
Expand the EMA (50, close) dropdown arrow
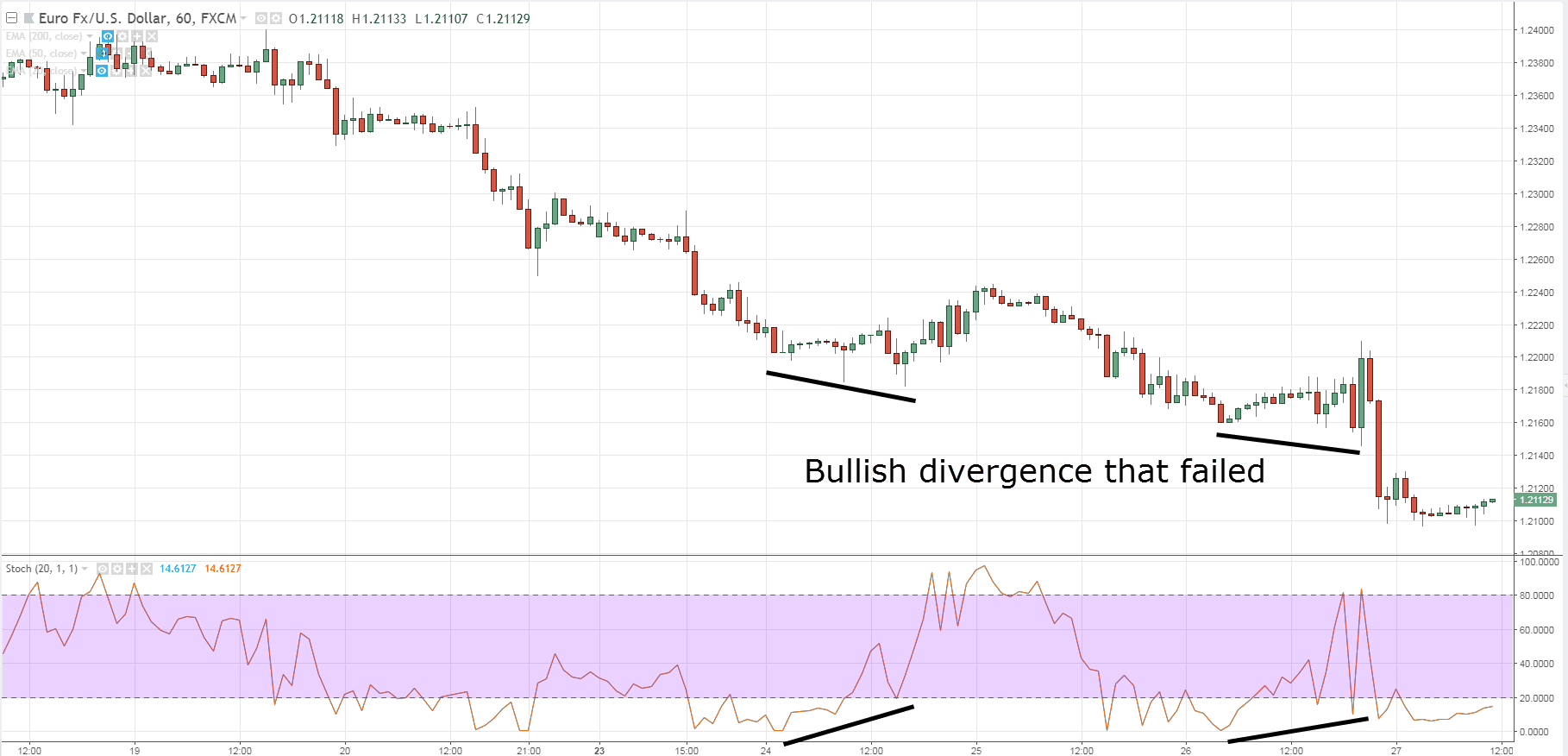pyautogui.click(x=84, y=54)
